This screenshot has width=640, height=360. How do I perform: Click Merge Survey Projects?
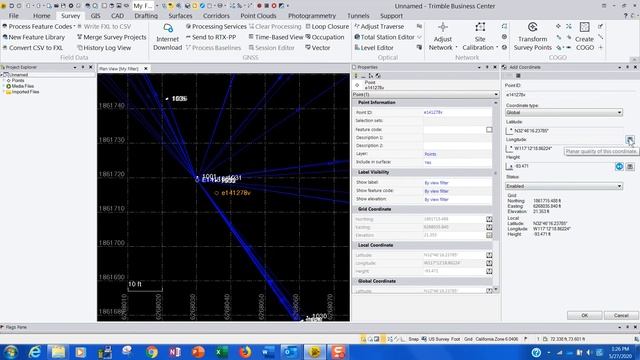coord(111,37)
